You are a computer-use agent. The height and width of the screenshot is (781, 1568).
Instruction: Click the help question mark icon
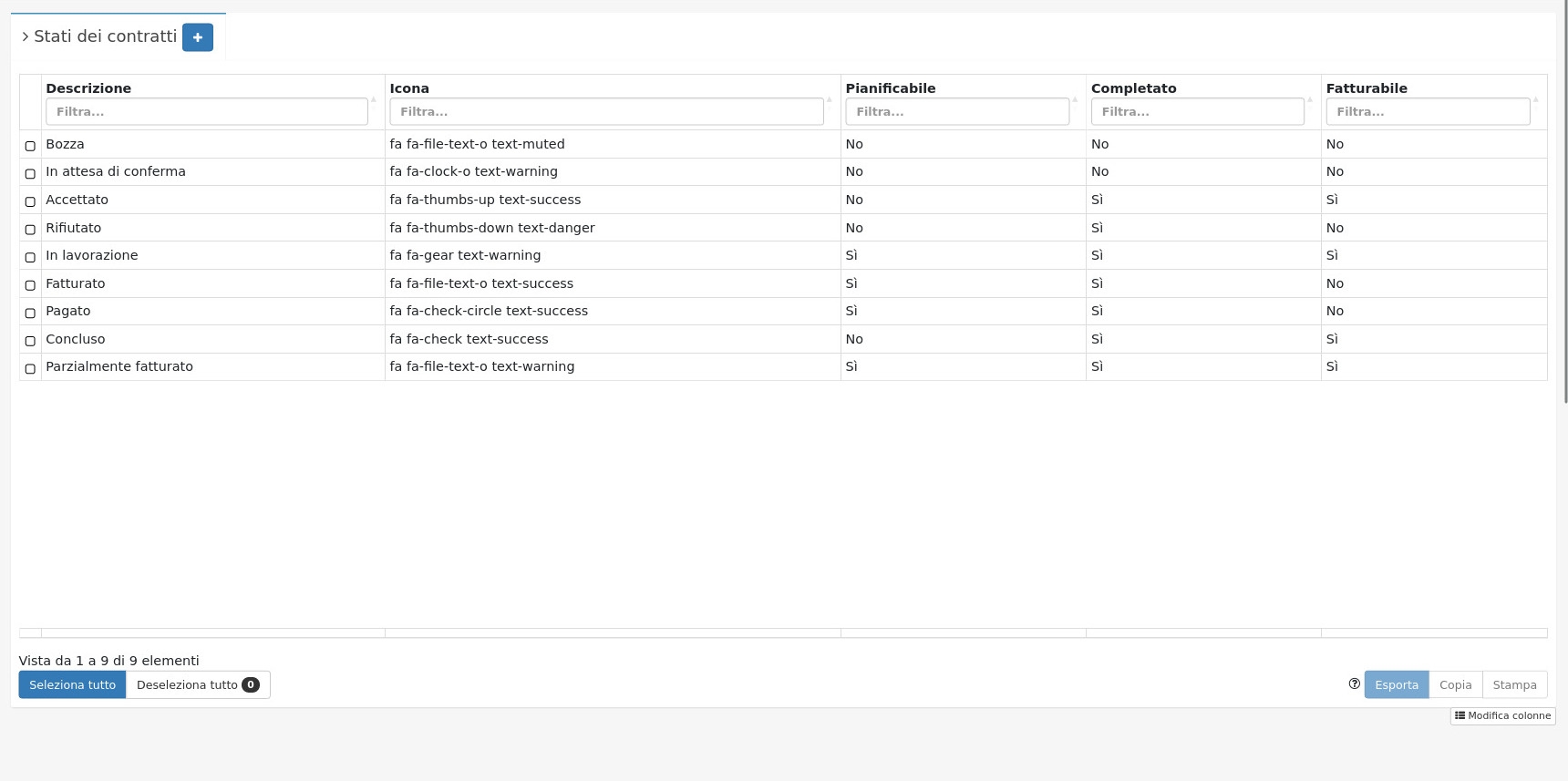click(x=1354, y=684)
